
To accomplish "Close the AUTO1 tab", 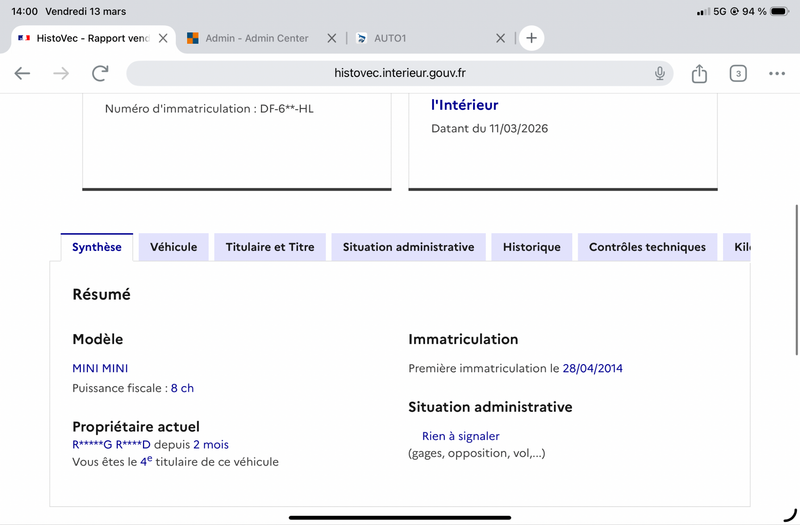I will (x=501, y=38).
